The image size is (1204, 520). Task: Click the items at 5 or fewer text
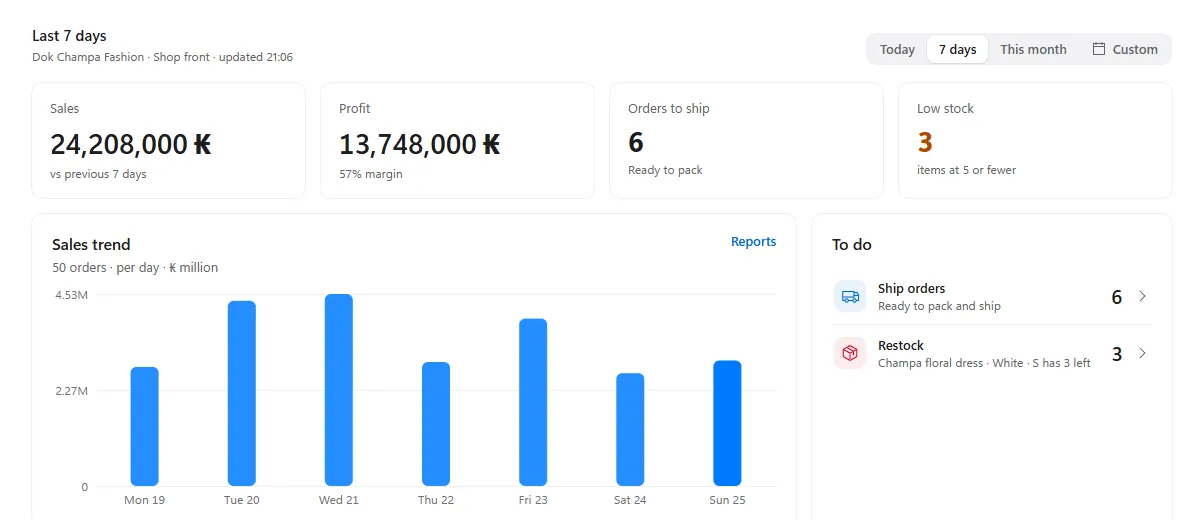[x=966, y=170]
